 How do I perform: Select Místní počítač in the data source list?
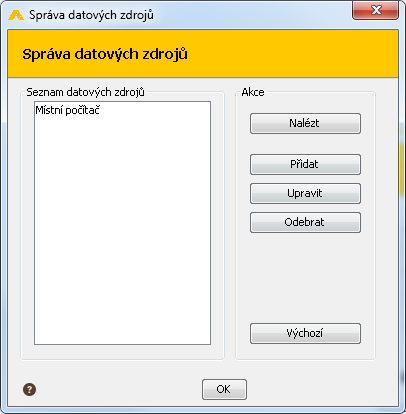(68, 110)
